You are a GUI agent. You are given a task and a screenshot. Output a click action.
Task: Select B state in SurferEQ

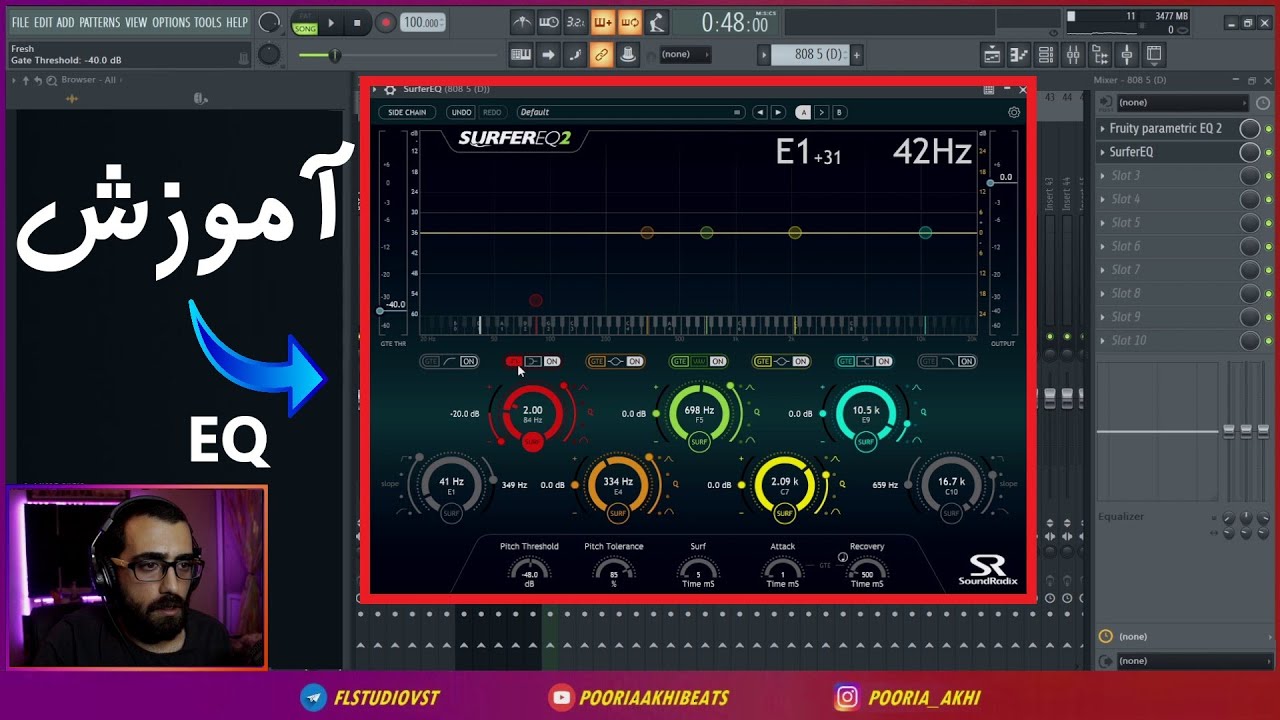point(839,112)
